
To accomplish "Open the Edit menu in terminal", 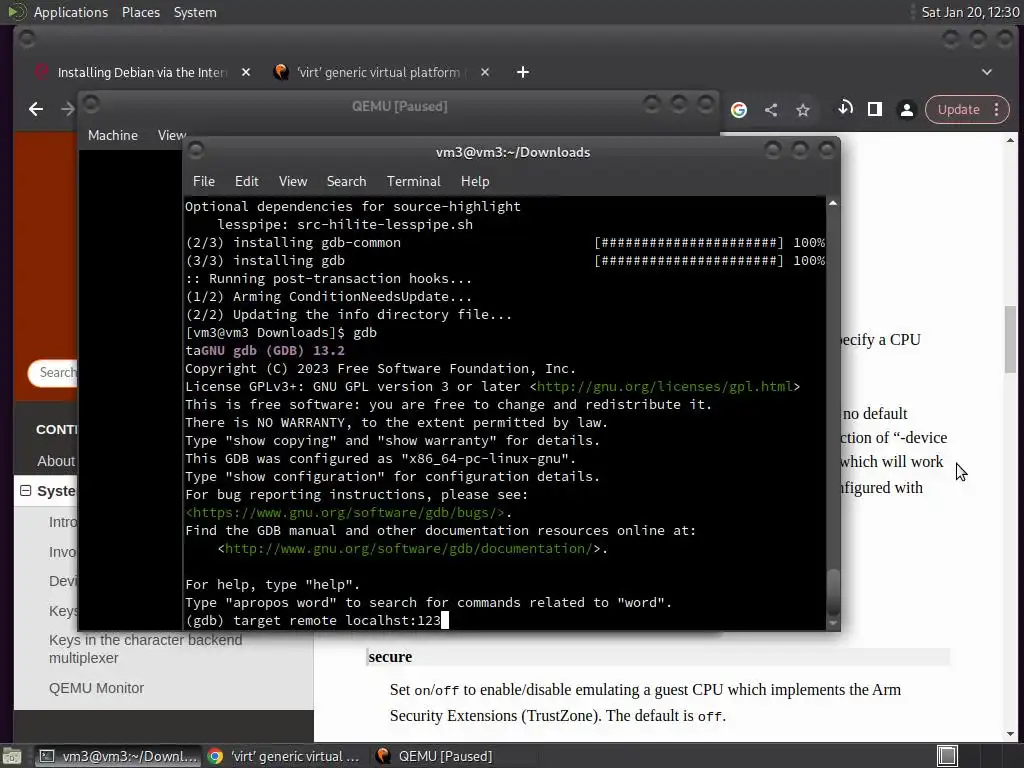I will (x=246, y=181).
